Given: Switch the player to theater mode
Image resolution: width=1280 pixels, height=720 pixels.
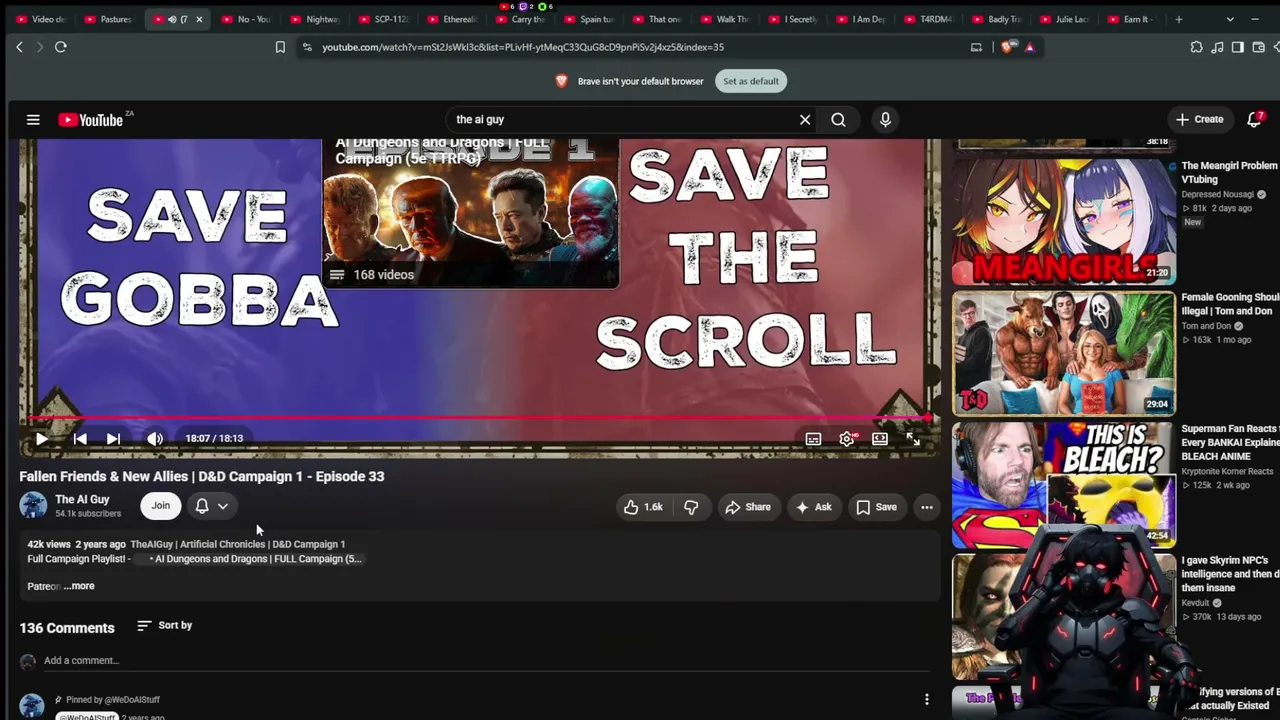Looking at the screenshot, I should (x=880, y=439).
